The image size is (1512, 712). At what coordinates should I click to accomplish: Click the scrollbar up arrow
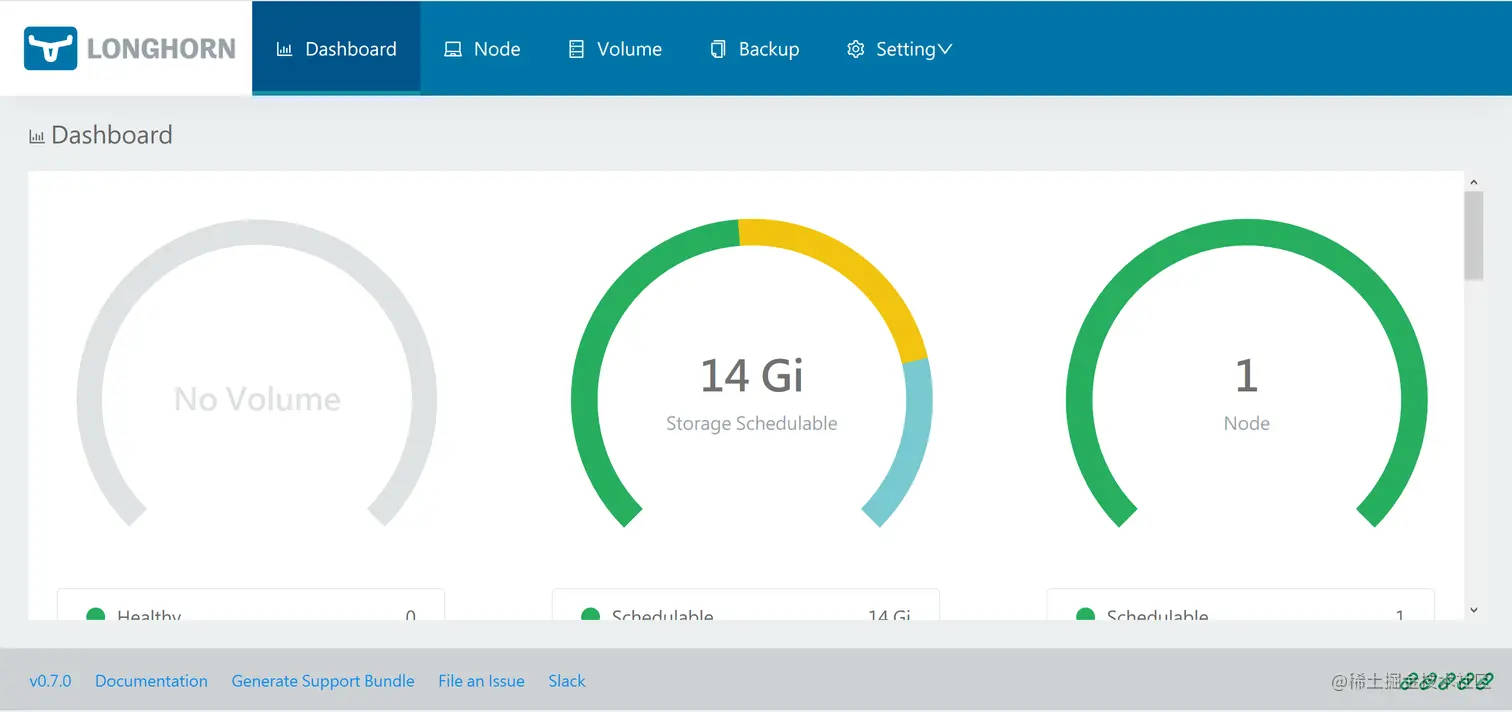[x=1474, y=181]
